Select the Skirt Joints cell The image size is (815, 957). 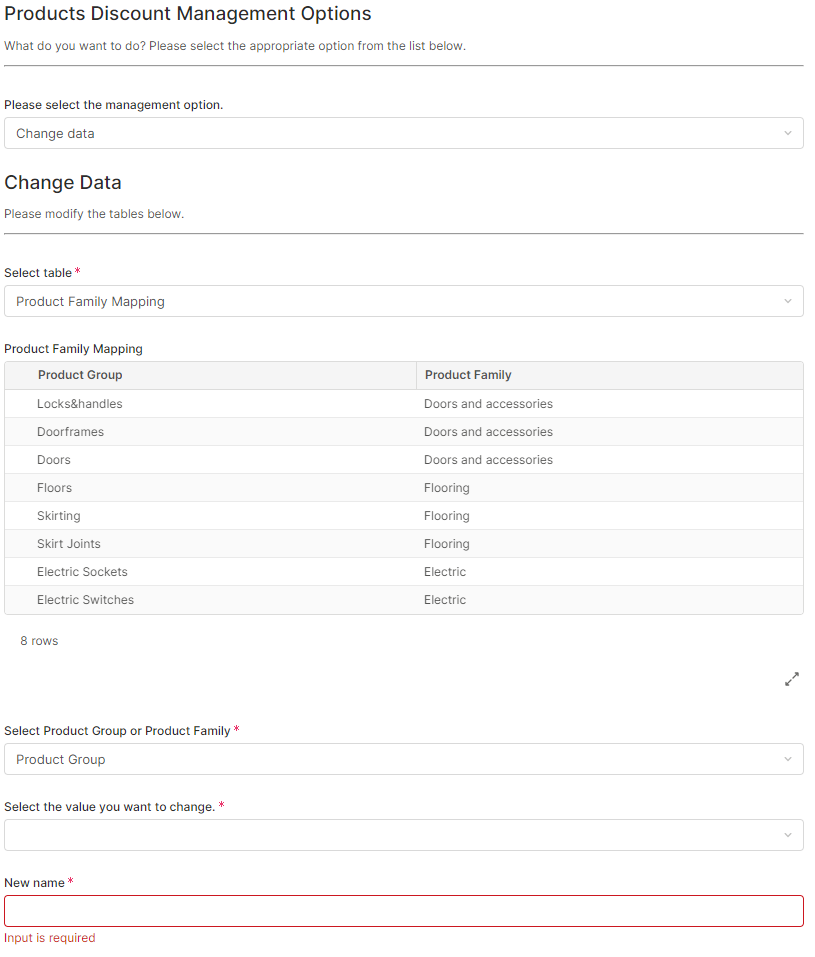(x=211, y=544)
